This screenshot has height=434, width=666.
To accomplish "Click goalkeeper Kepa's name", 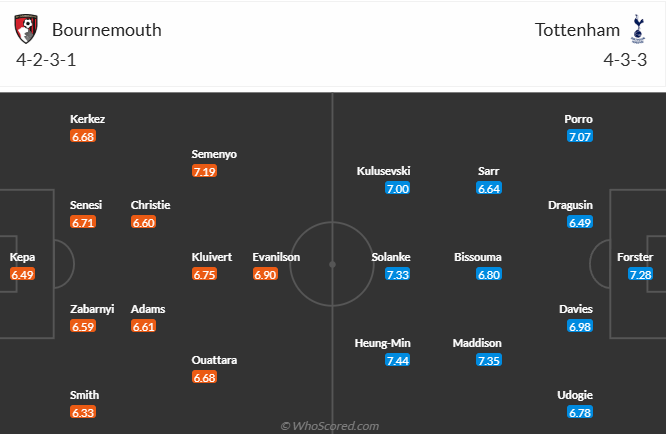I will 22,257.
